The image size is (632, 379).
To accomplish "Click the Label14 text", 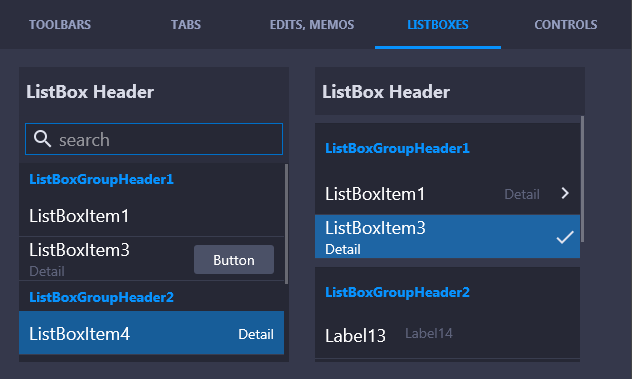I will pos(429,333).
